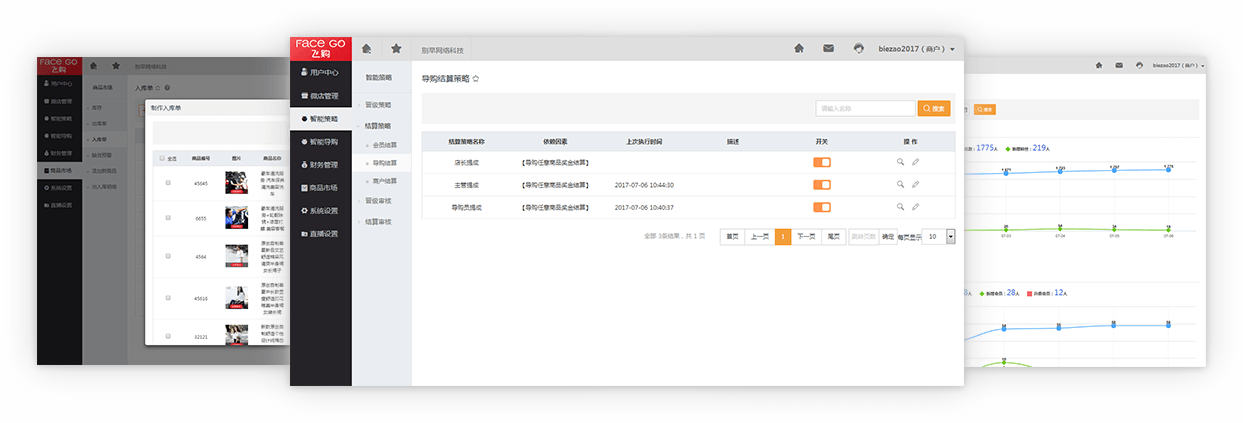Viewport: 1243px width, 423px height.
Task: Bookmark page with star next to 导购结算策略 title
Action: pyautogui.click(x=476, y=78)
